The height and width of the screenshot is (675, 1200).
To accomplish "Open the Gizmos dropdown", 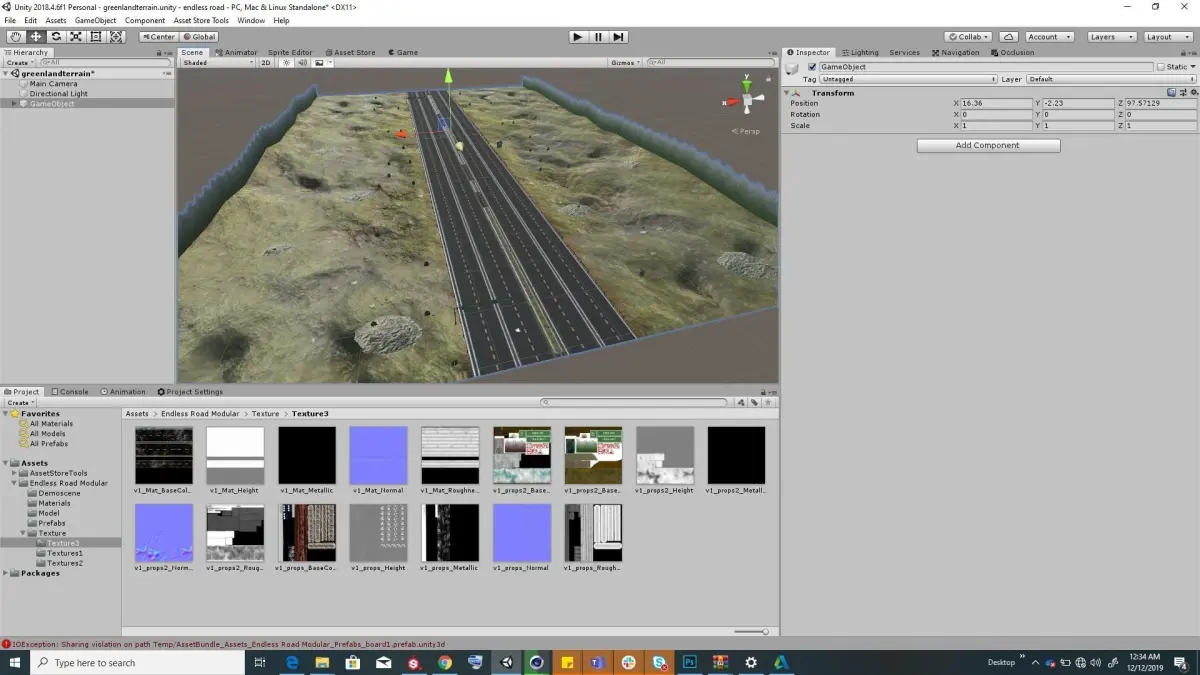I will (x=624, y=62).
